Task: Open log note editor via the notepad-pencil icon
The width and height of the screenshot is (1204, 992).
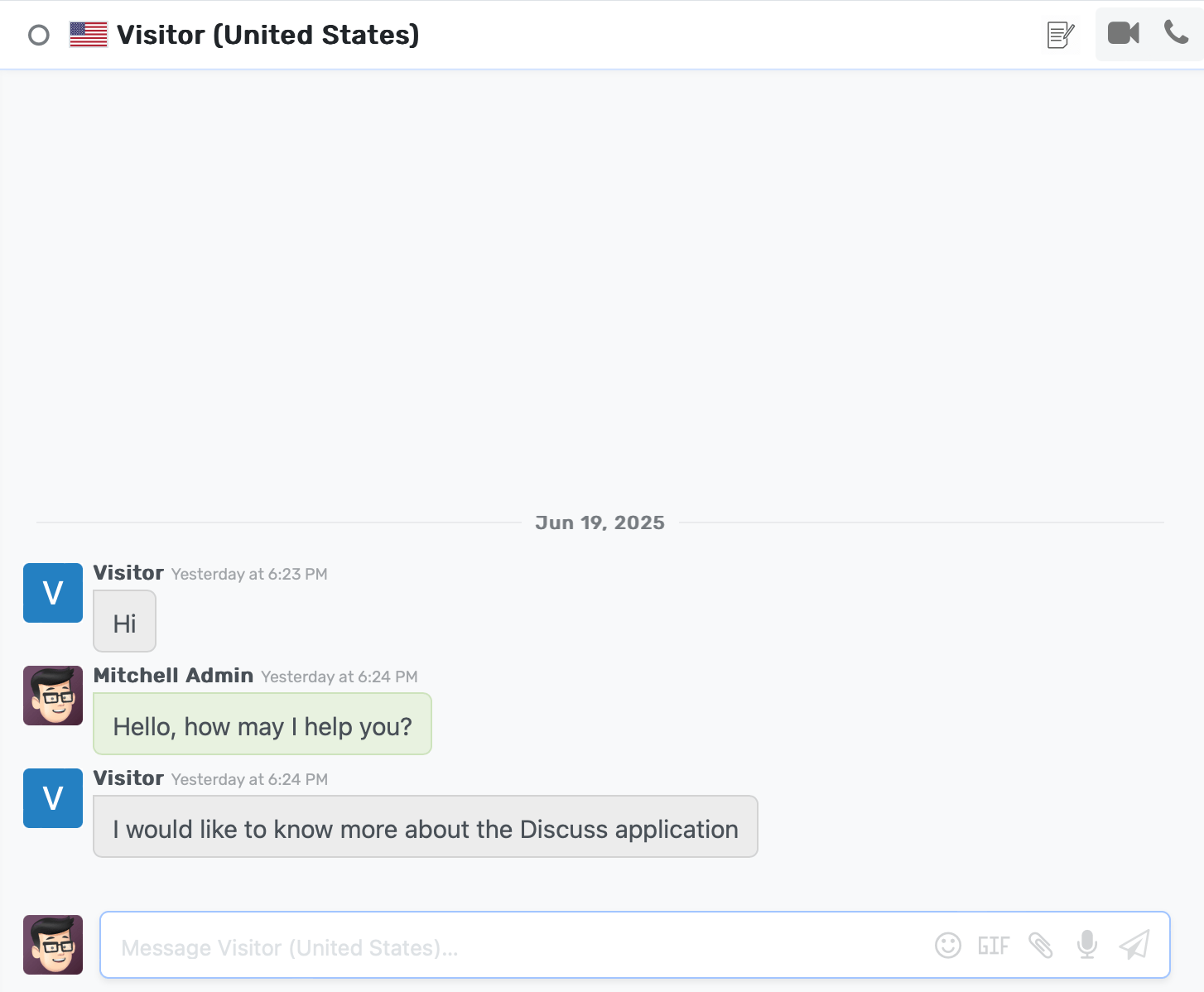Action: click(x=1061, y=35)
